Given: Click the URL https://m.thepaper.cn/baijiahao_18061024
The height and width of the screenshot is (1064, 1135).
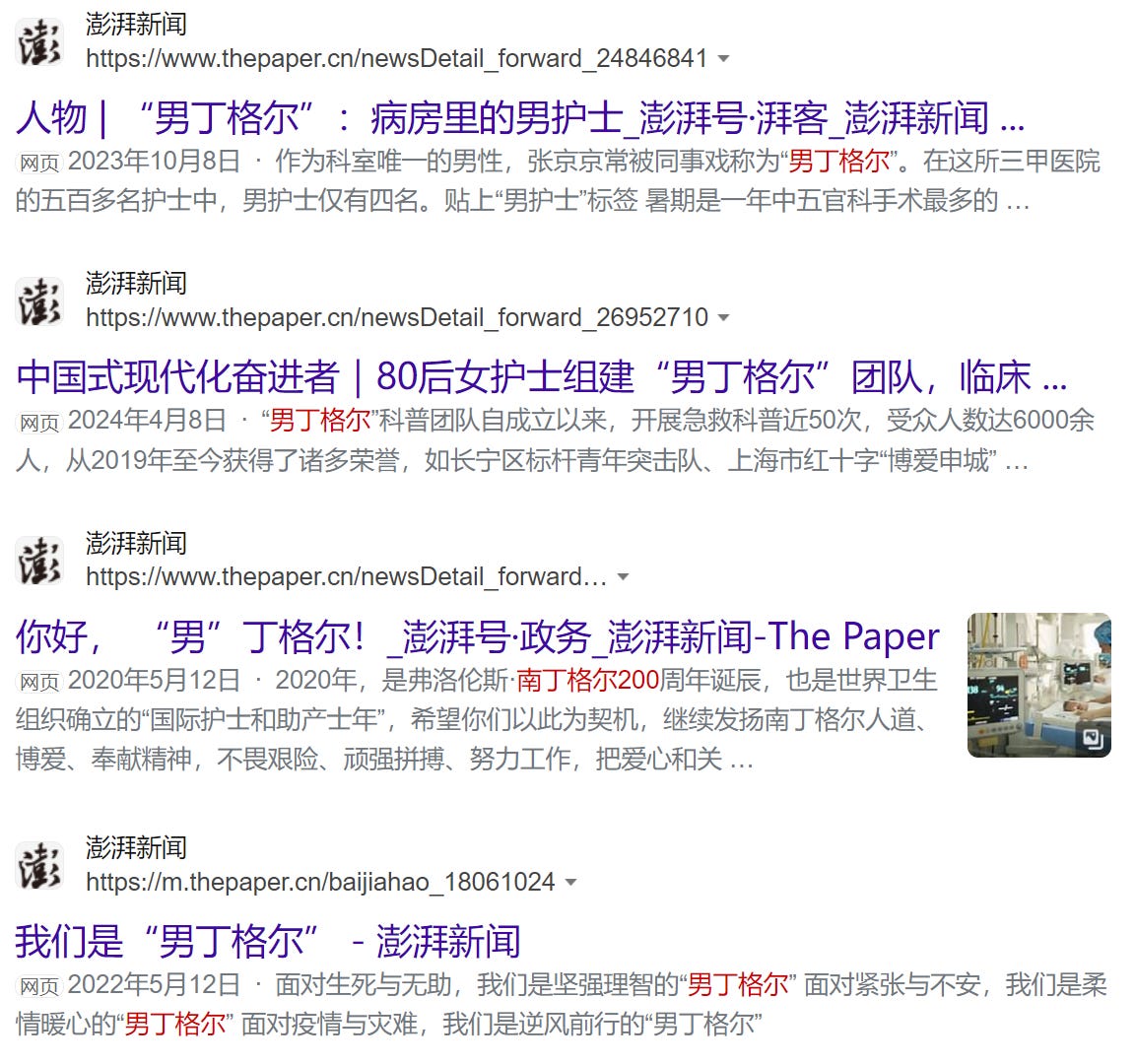Looking at the screenshot, I should (320, 882).
